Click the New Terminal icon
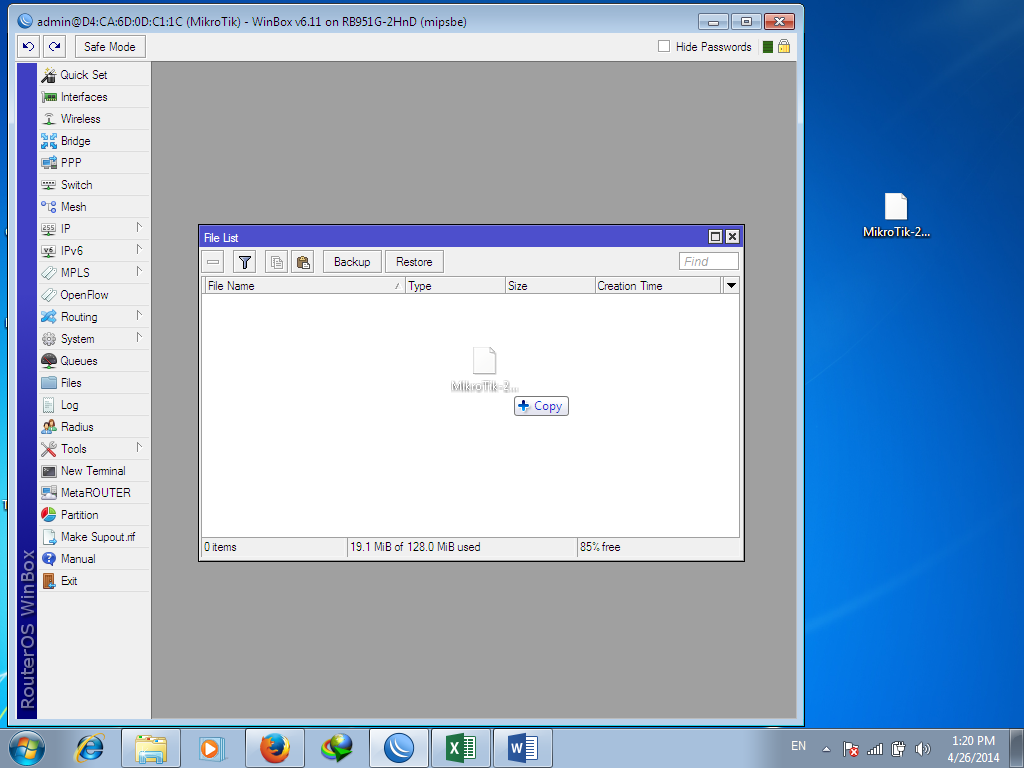This screenshot has height=768, width=1024. (49, 471)
